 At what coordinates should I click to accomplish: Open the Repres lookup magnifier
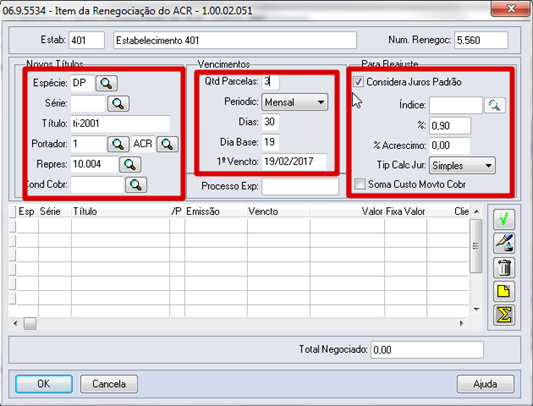(x=130, y=165)
